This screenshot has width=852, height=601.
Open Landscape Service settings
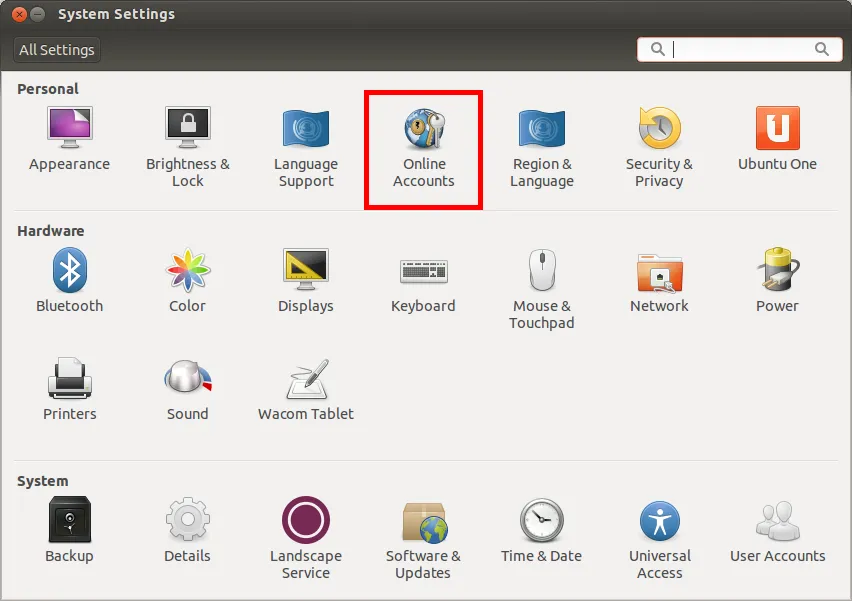[x=306, y=538]
